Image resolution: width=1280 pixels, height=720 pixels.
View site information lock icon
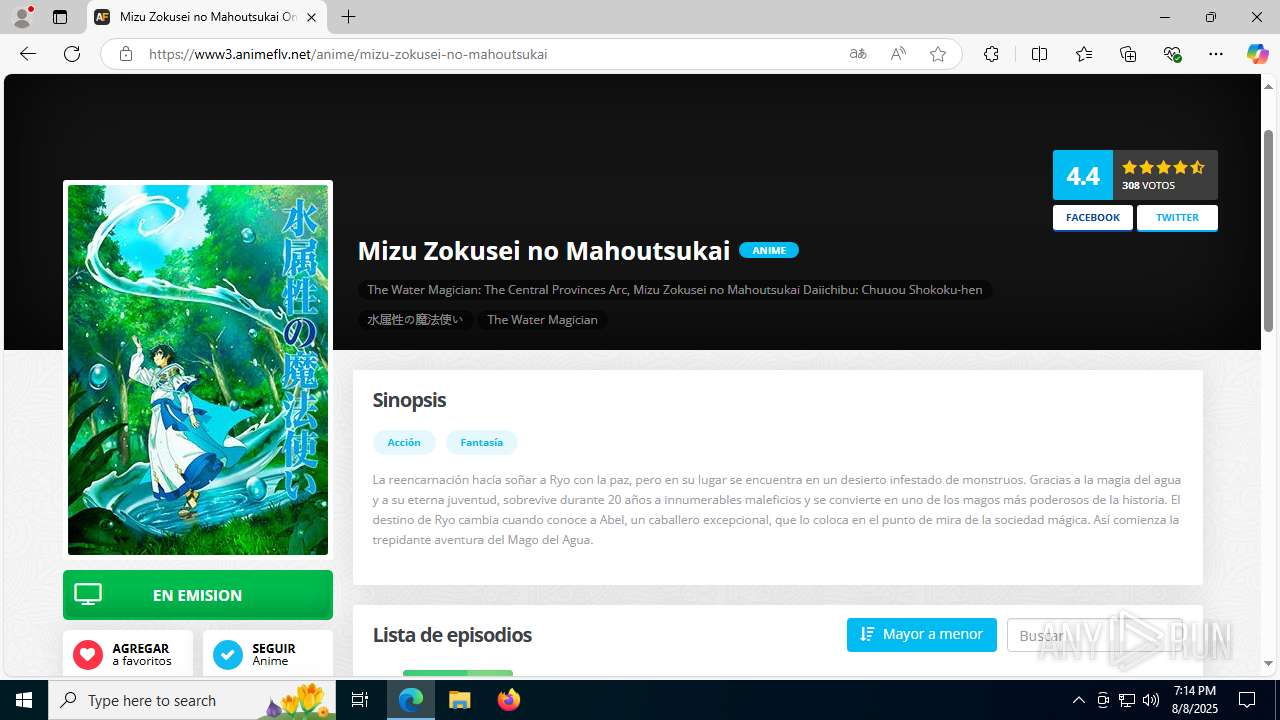point(125,54)
